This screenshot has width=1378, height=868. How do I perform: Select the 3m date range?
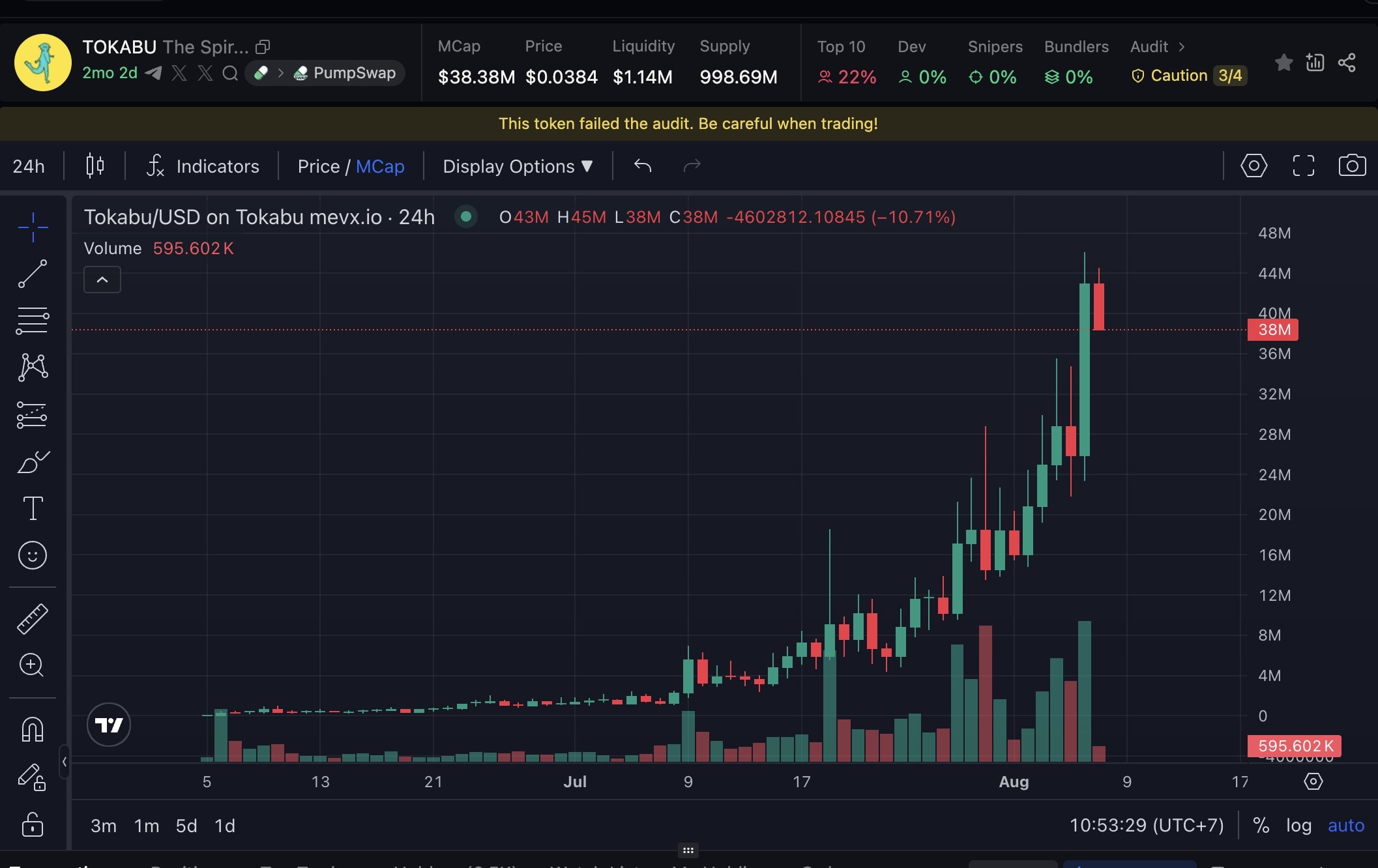click(x=104, y=826)
